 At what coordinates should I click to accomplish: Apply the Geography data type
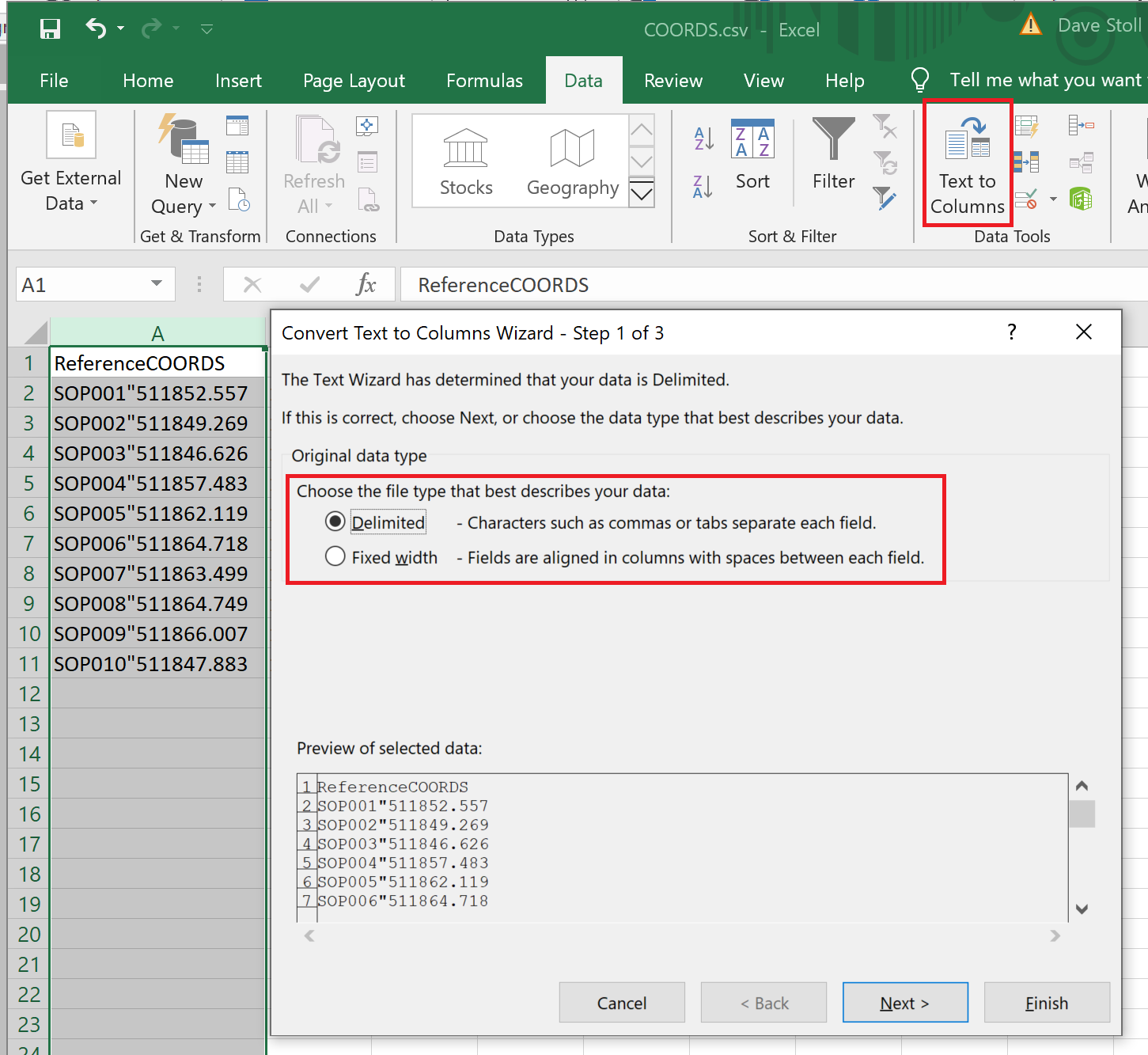[x=572, y=158]
